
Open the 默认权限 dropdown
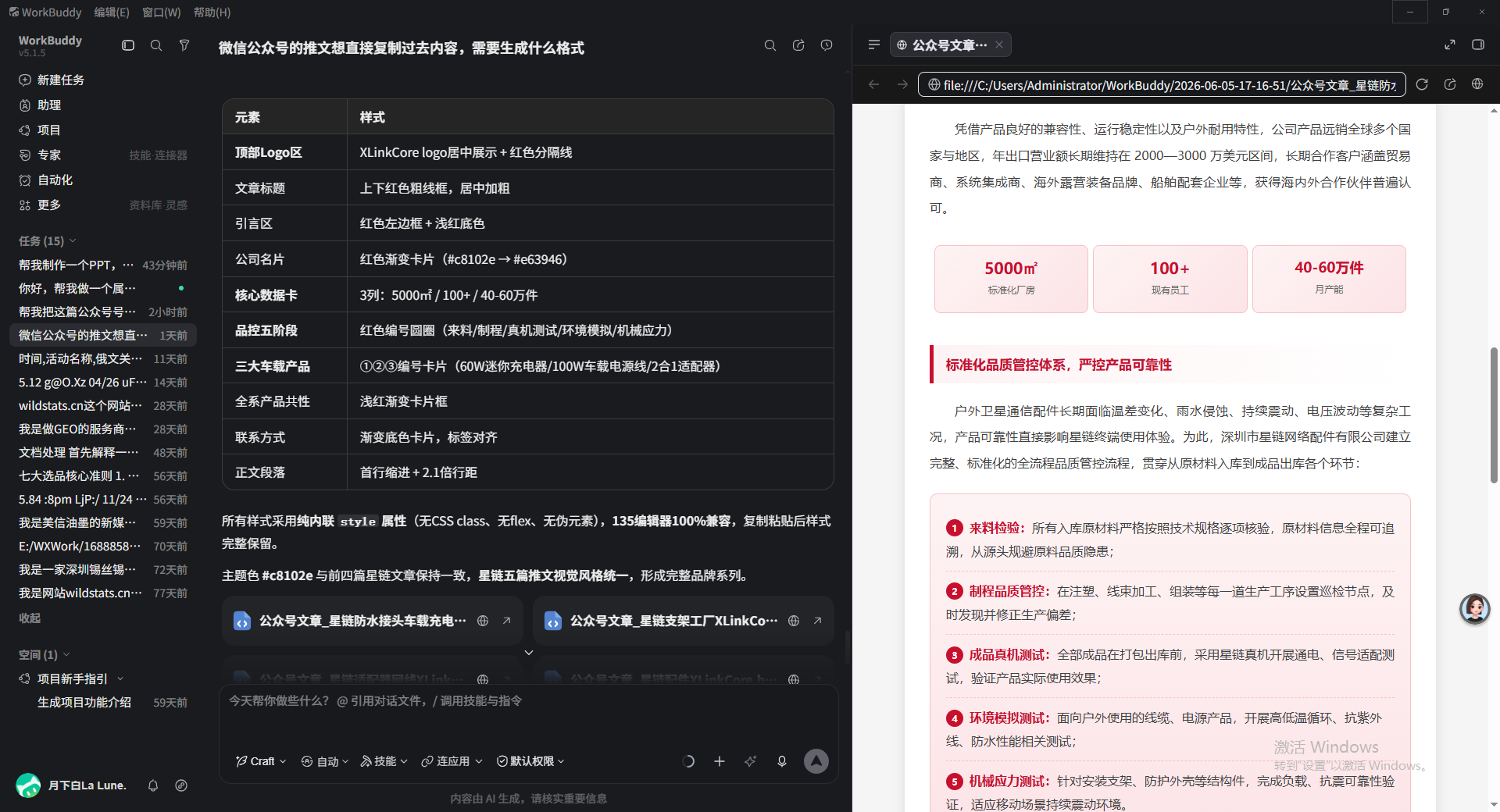[530, 761]
